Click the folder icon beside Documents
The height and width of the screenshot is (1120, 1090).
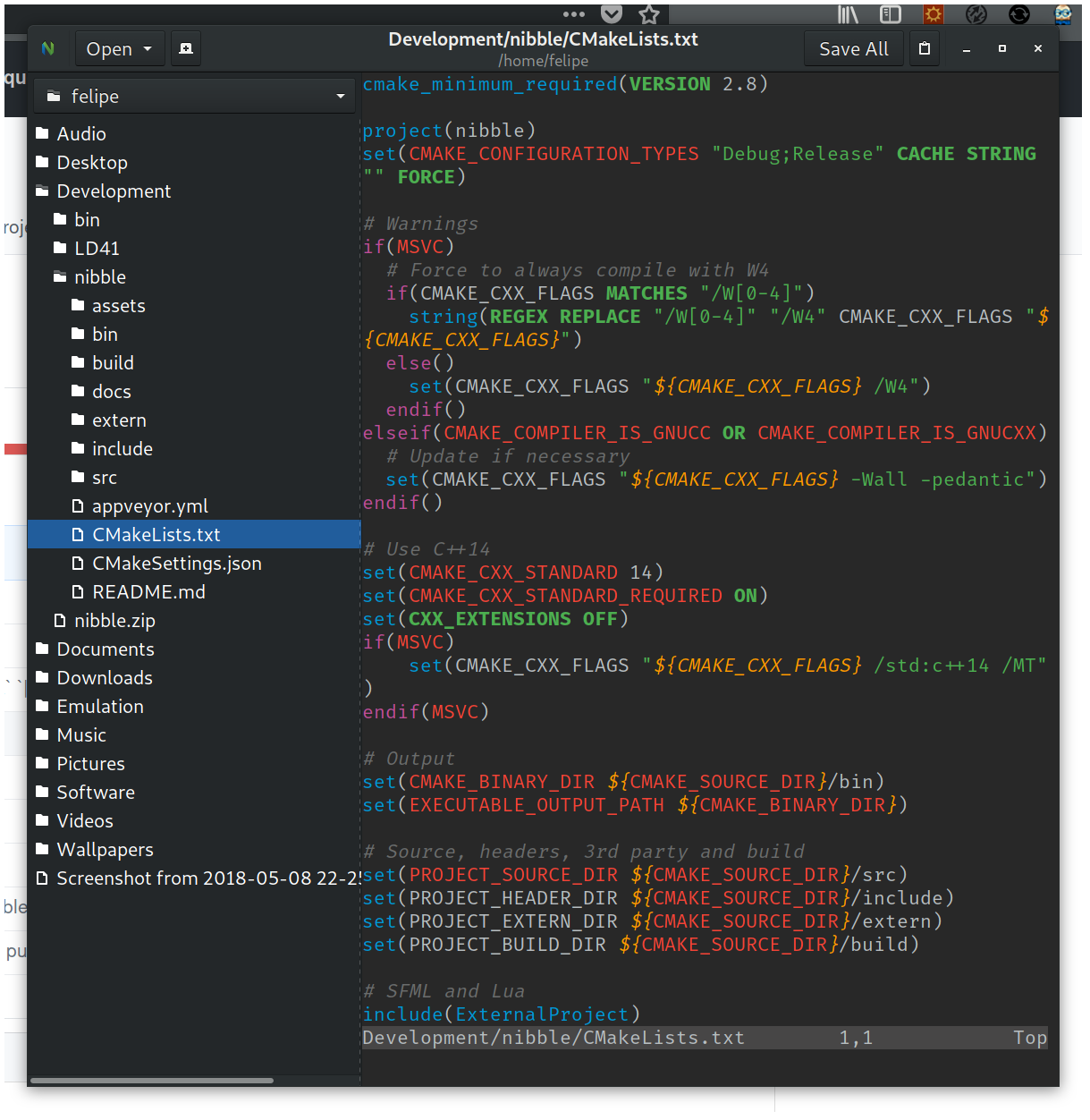[x=42, y=649]
